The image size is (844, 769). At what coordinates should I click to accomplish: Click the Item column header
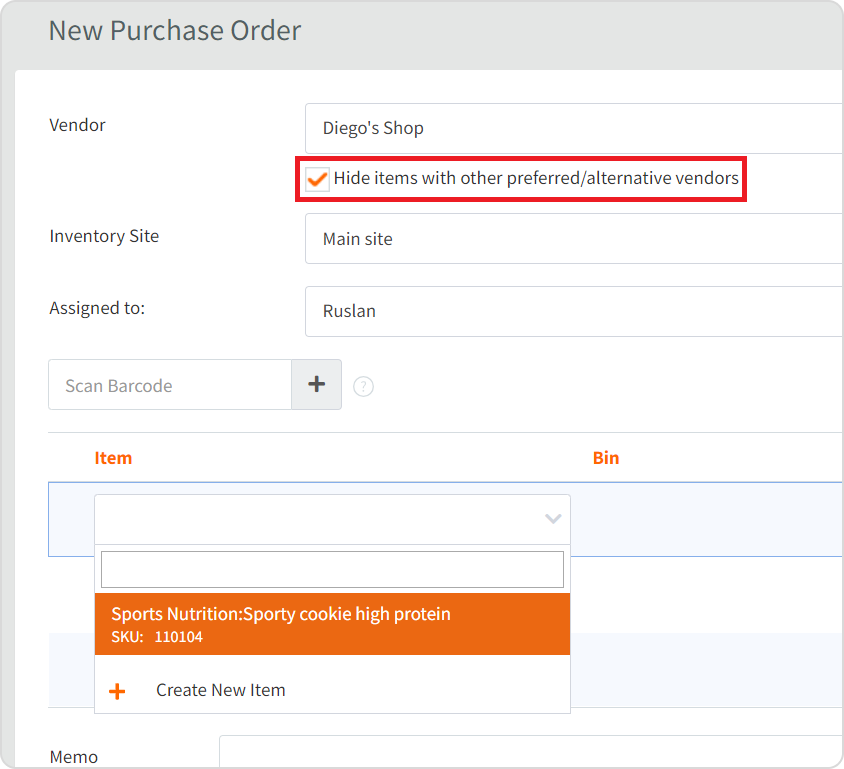click(x=113, y=458)
